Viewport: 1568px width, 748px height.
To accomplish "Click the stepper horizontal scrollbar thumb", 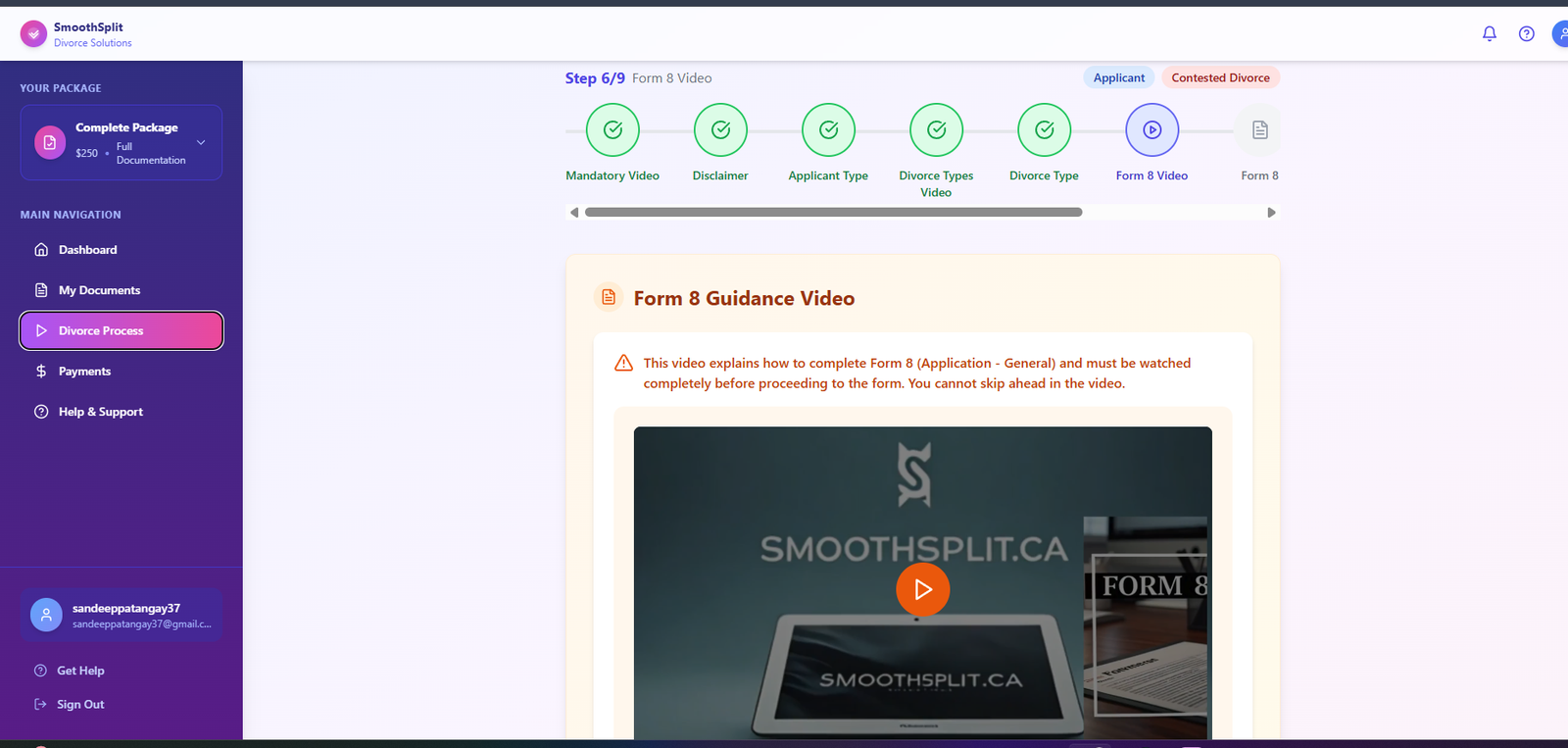I will [833, 212].
